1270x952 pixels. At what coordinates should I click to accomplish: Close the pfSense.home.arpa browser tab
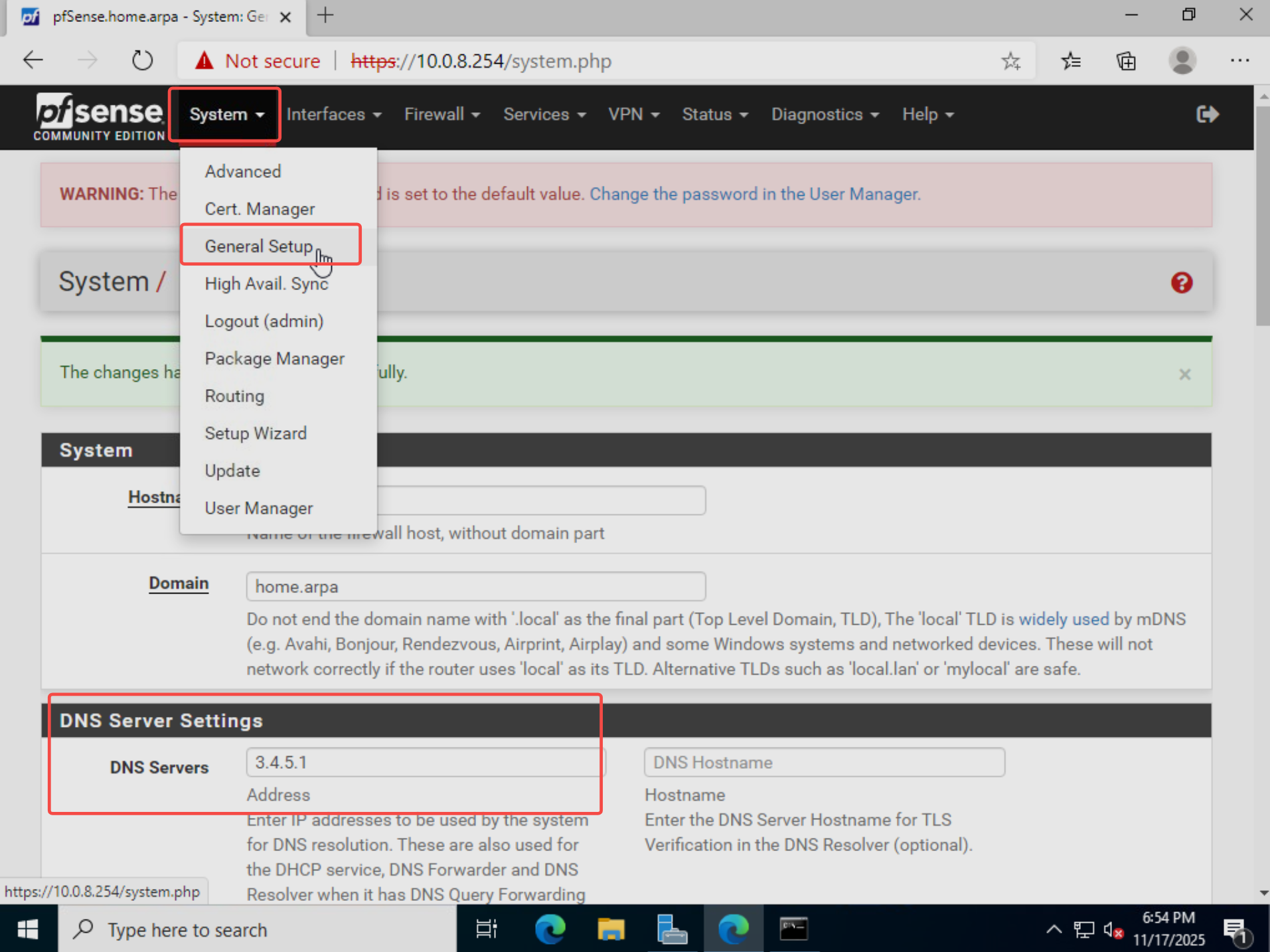pyautogui.click(x=285, y=17)
